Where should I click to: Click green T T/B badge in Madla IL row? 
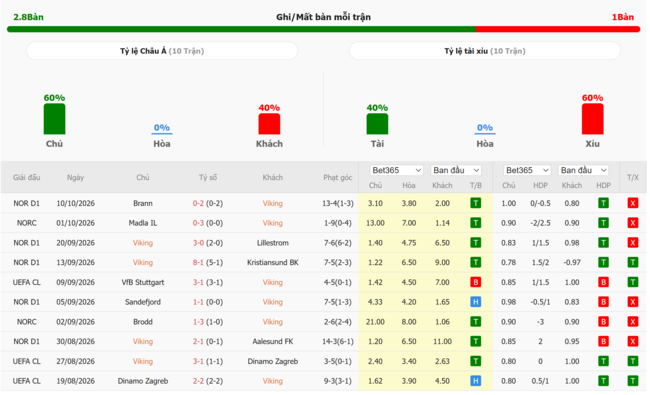[475, 223]
